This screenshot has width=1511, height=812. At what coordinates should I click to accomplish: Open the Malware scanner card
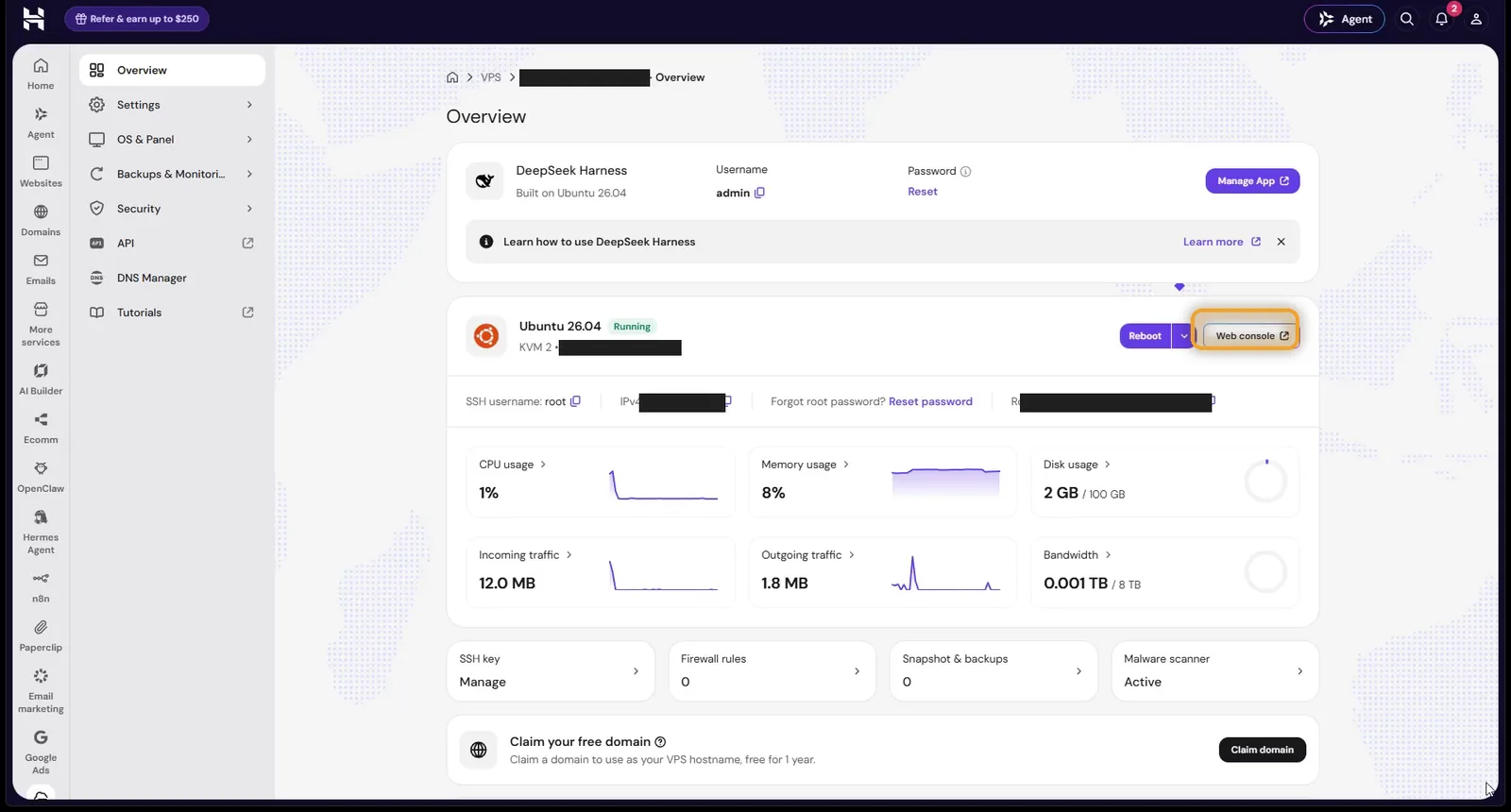pos(1214,671)
